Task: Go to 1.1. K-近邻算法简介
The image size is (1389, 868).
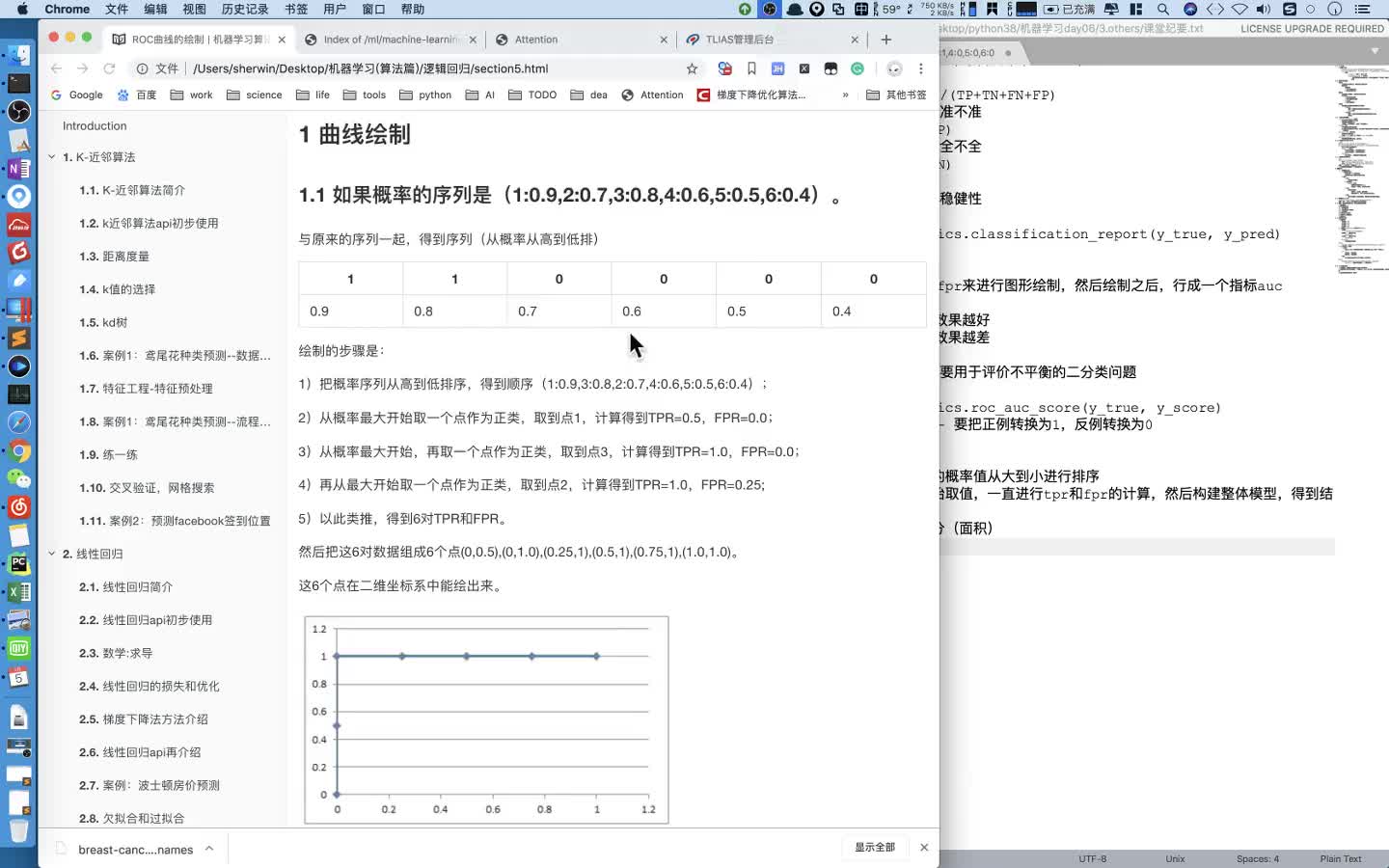Action: click(132, 190)
